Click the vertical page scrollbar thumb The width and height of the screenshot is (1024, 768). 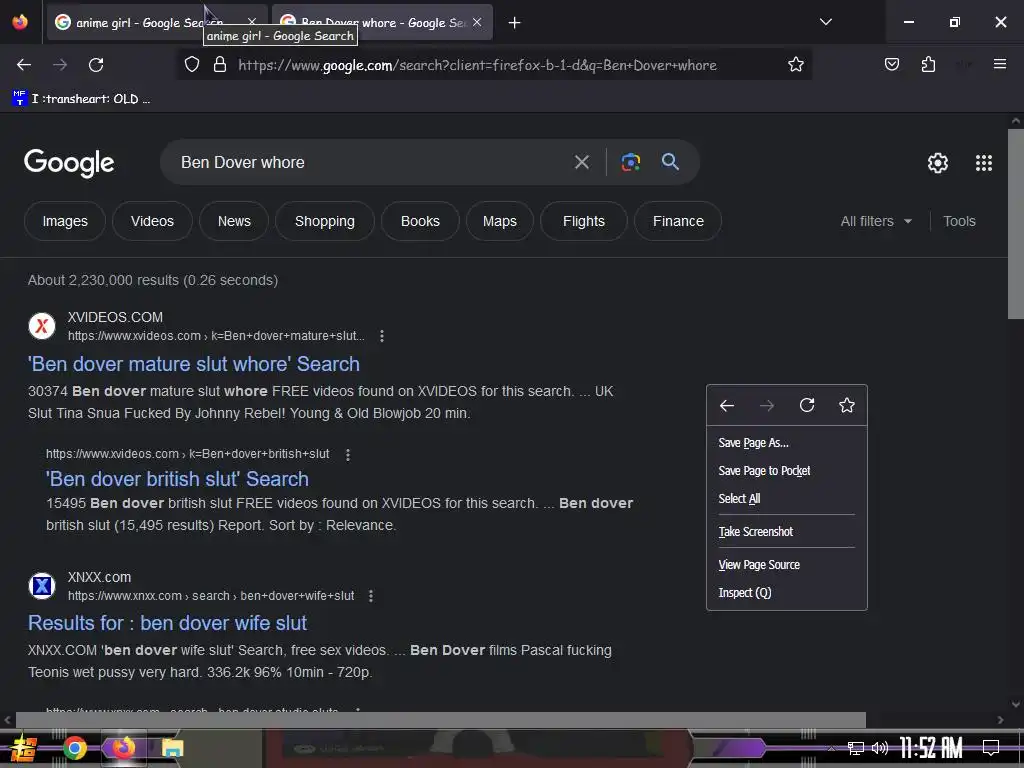[1016, 223]
